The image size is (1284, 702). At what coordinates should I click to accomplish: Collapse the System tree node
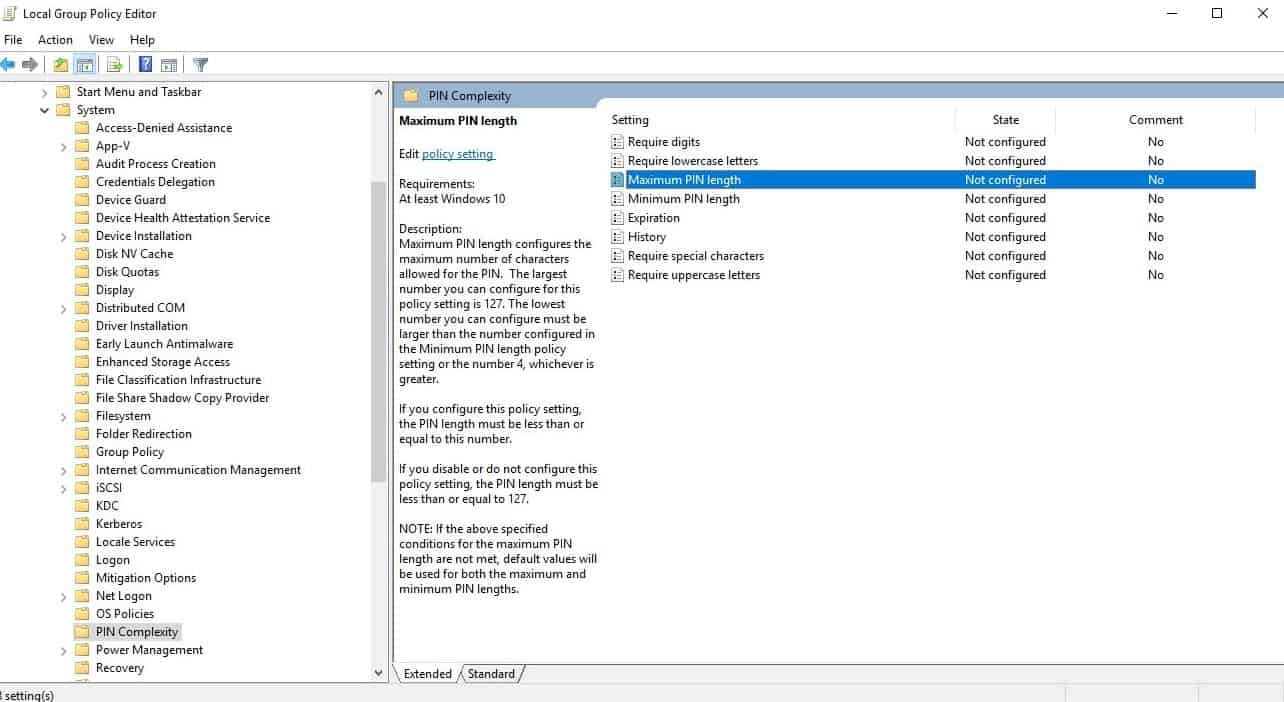point(45,110)
